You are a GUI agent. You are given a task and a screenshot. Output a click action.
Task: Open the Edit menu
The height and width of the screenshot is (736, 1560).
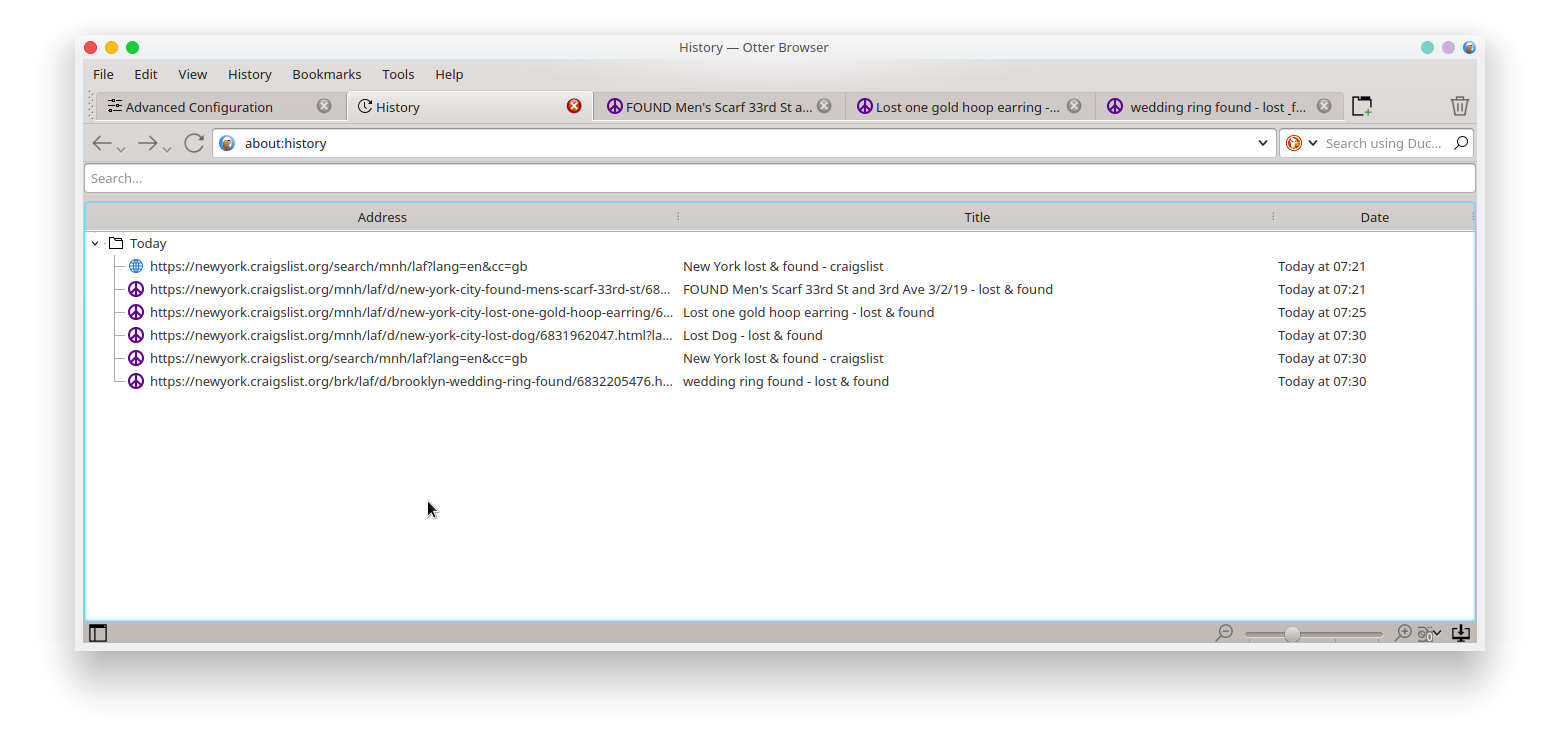coord(146,74)
